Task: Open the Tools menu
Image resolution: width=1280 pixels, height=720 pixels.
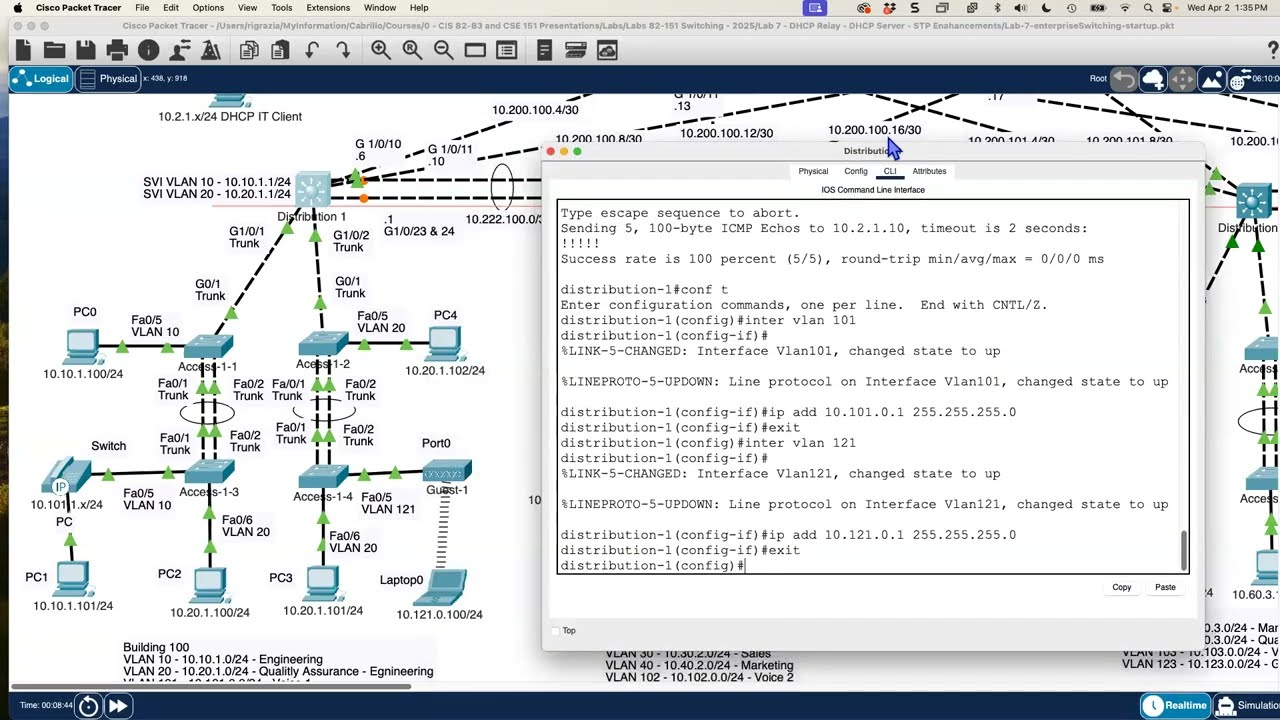Action: tap(281, 7)
